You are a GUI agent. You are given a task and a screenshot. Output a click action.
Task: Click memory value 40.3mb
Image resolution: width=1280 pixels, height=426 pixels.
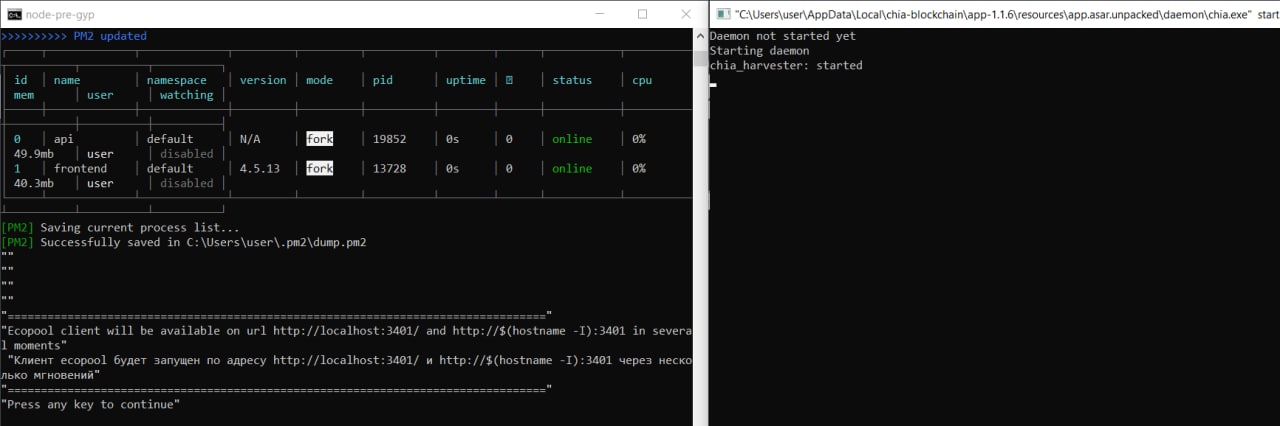[x=34, y=183]
